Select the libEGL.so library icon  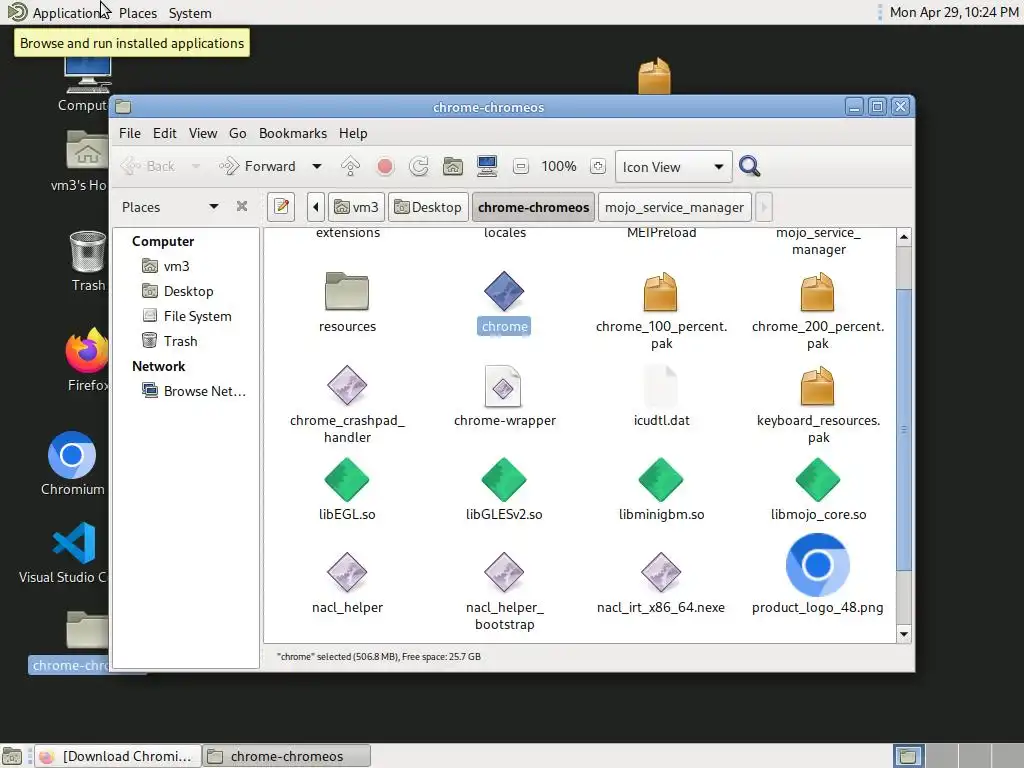tap(347, 480)
